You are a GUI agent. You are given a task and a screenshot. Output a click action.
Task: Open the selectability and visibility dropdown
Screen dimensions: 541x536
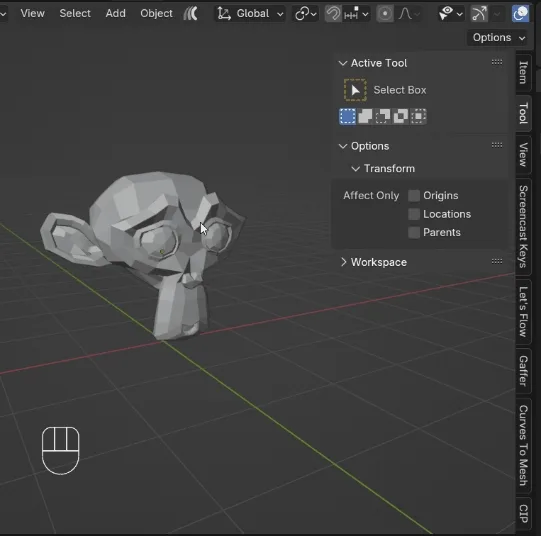pyautogui.click(x=451, y=14)
